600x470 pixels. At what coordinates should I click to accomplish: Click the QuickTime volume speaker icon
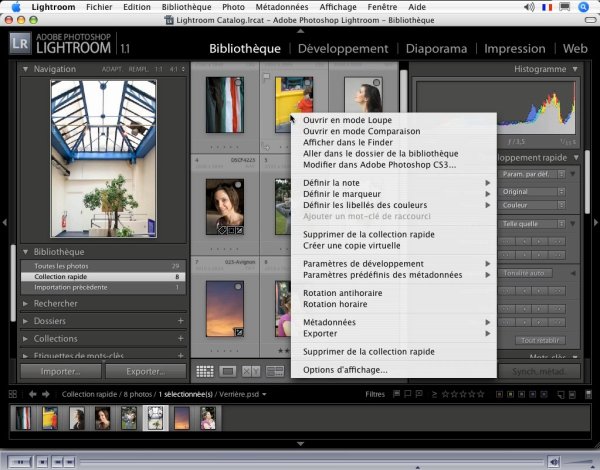point(553,462)
